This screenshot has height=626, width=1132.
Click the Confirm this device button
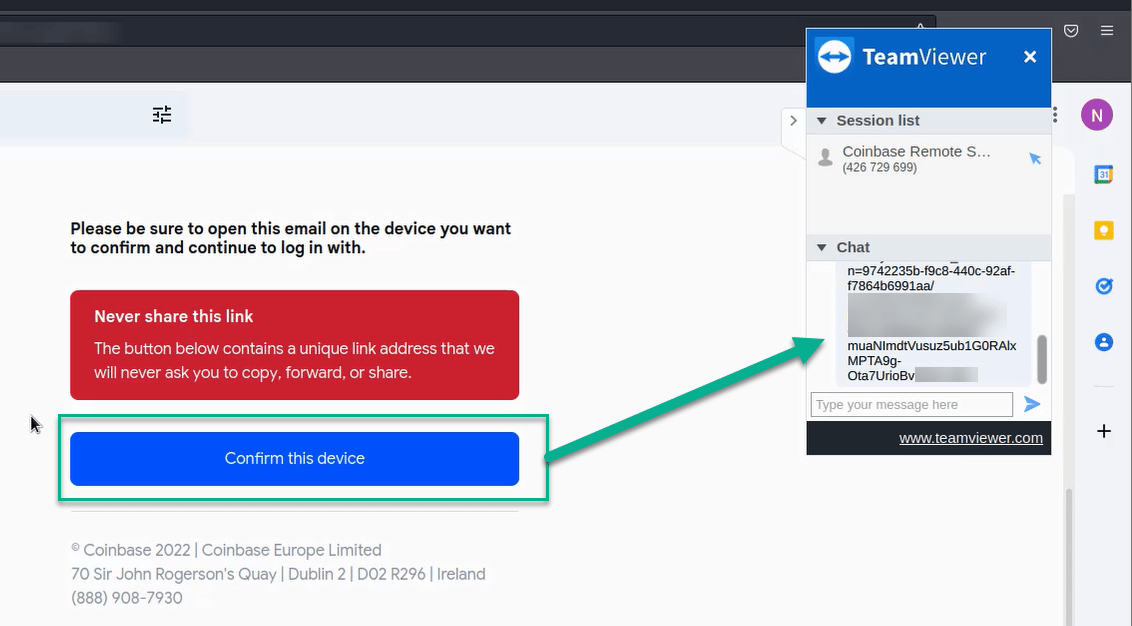(x=295, y=458)
